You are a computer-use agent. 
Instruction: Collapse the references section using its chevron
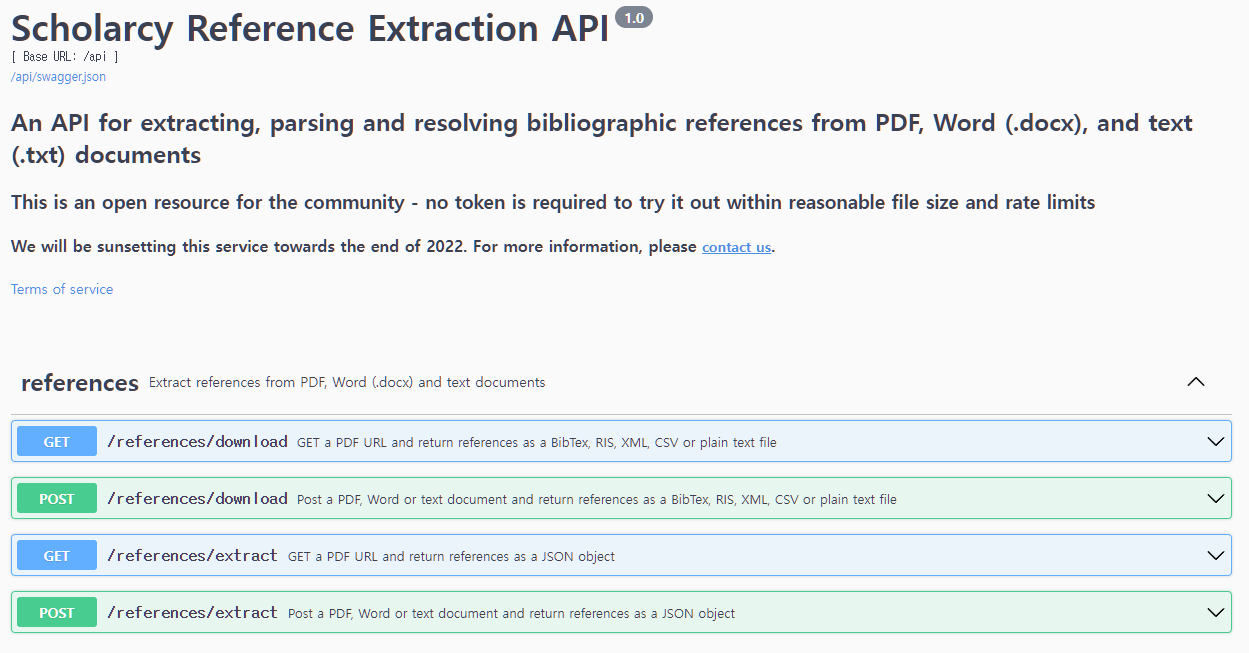1195,382
